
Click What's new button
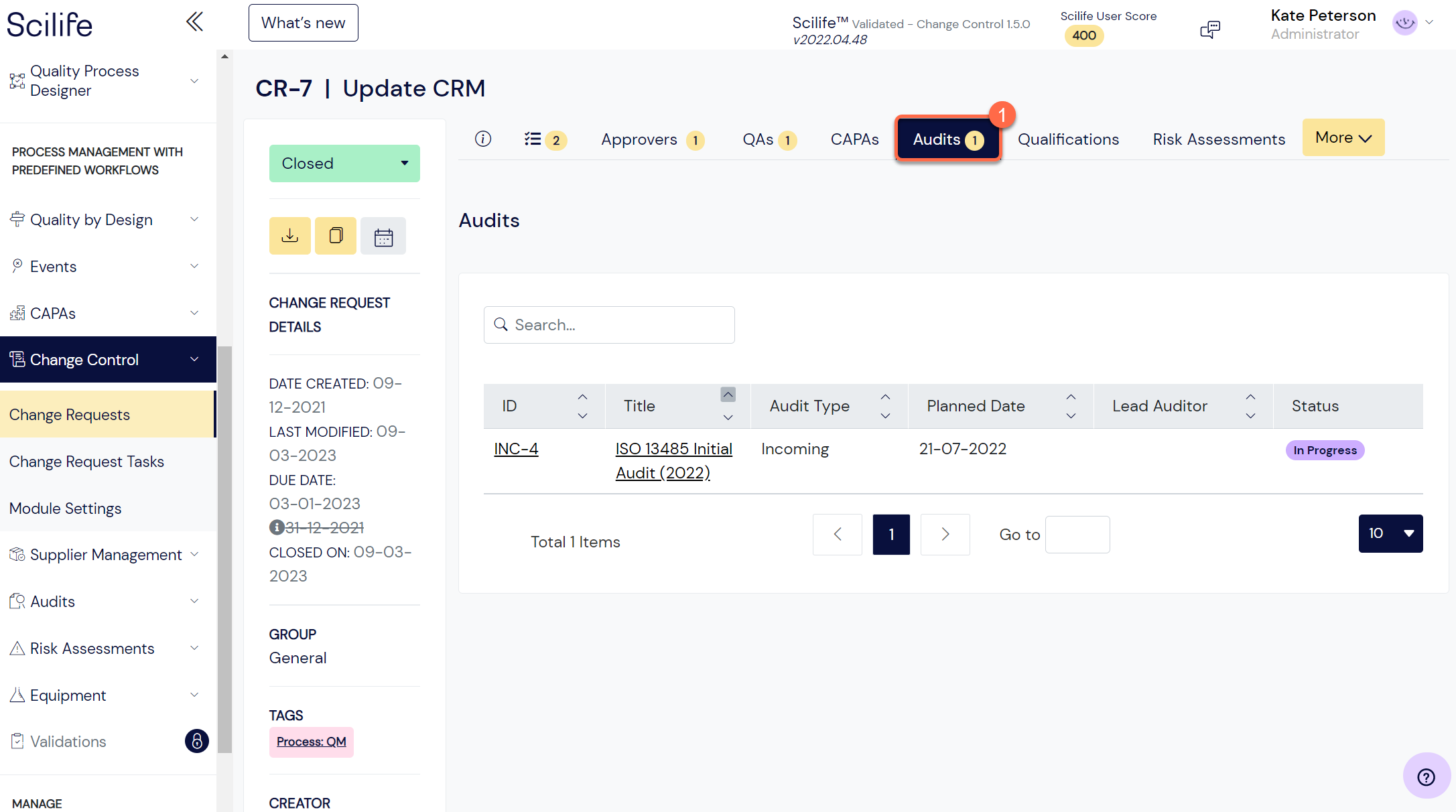point(304,23)
